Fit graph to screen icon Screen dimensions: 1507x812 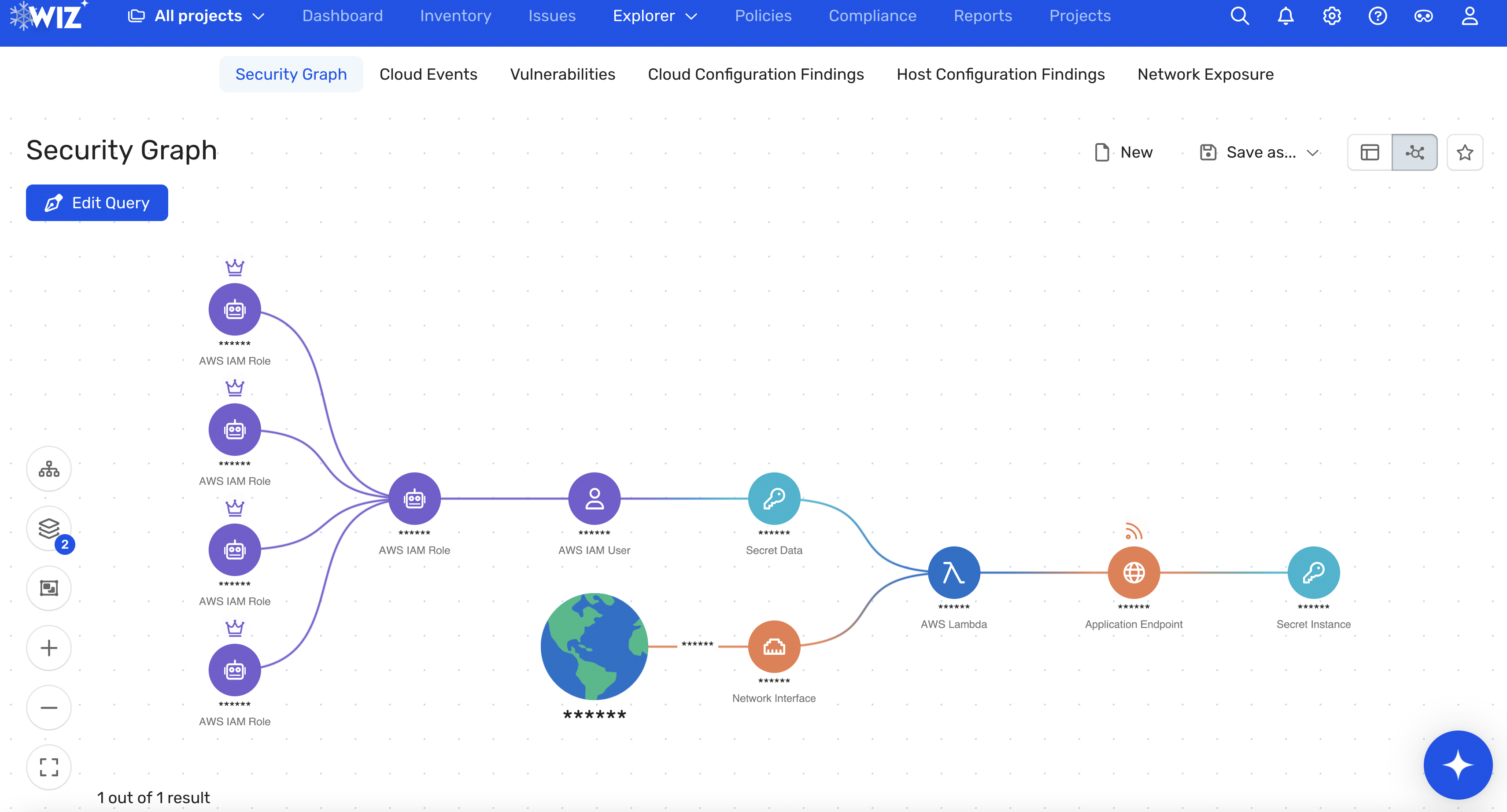[49, 767]
